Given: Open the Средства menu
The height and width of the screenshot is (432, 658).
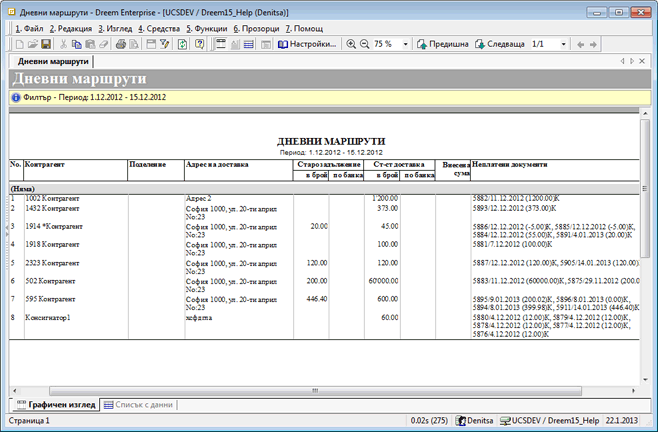Looking at the screenshot, I should [159, 29].
